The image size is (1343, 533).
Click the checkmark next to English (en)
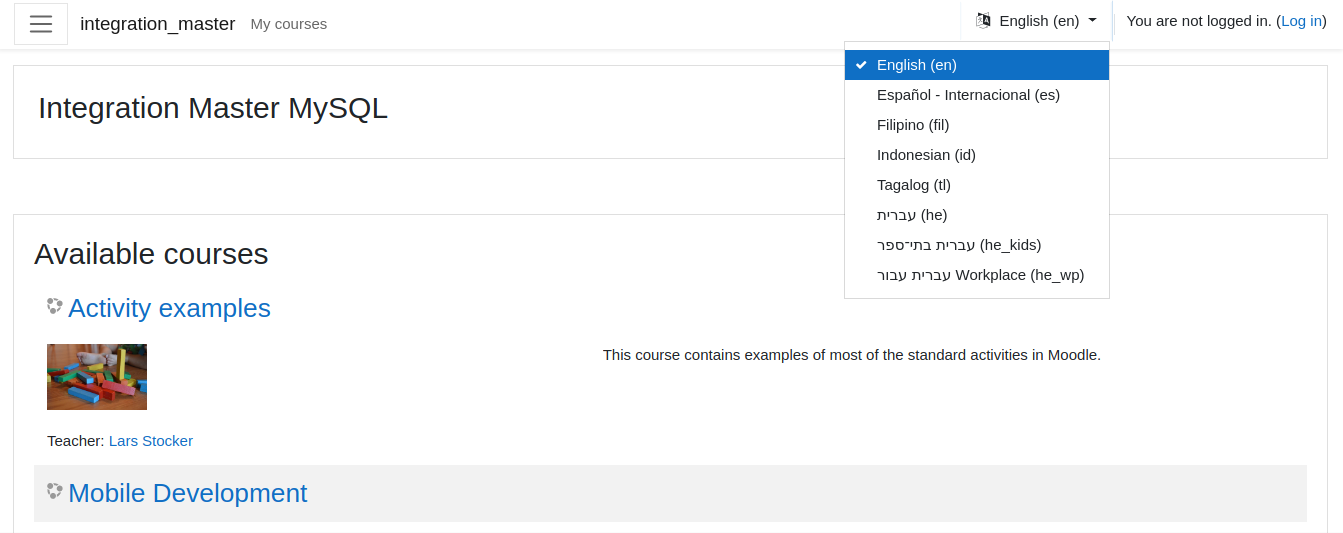(861, 65)
